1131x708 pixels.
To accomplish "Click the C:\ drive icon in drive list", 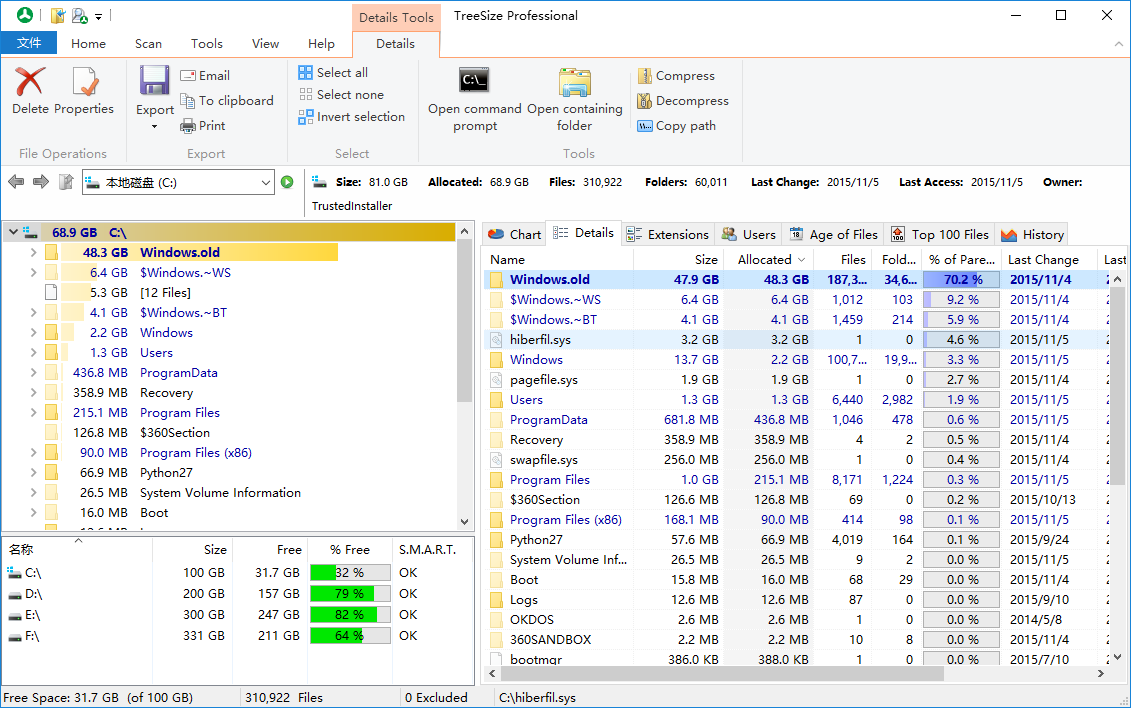I will tap(14, 572).
